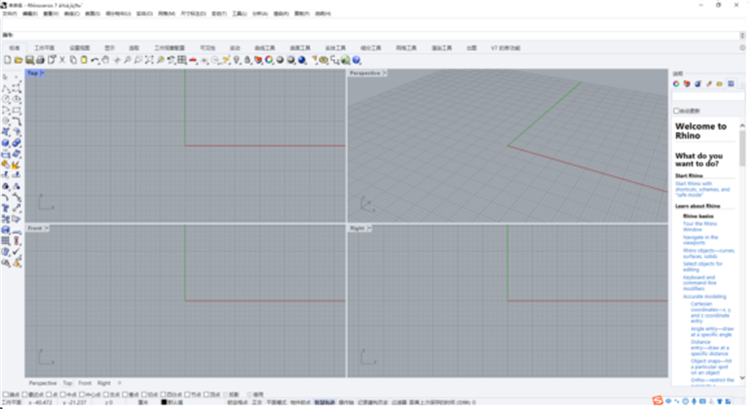Click the Undo arrow icon
This screenshot has height=409, width=750.
click(x=95, y=60)
